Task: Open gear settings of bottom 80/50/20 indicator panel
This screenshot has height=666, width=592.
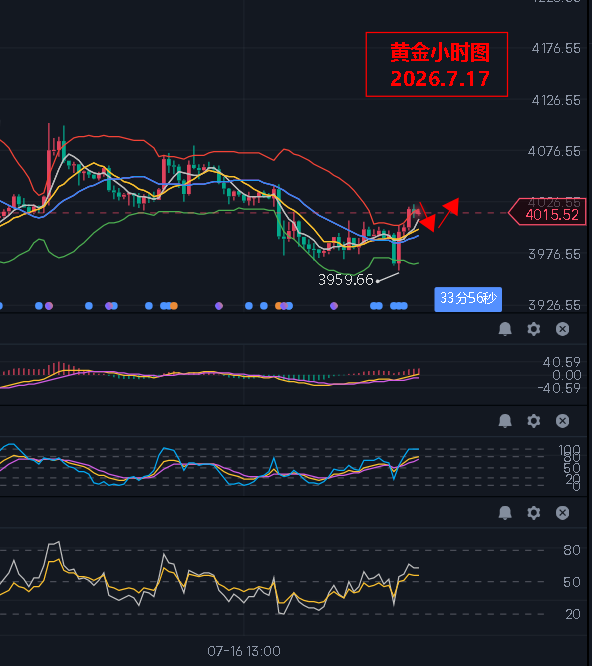Action: [x=534, y=513]
